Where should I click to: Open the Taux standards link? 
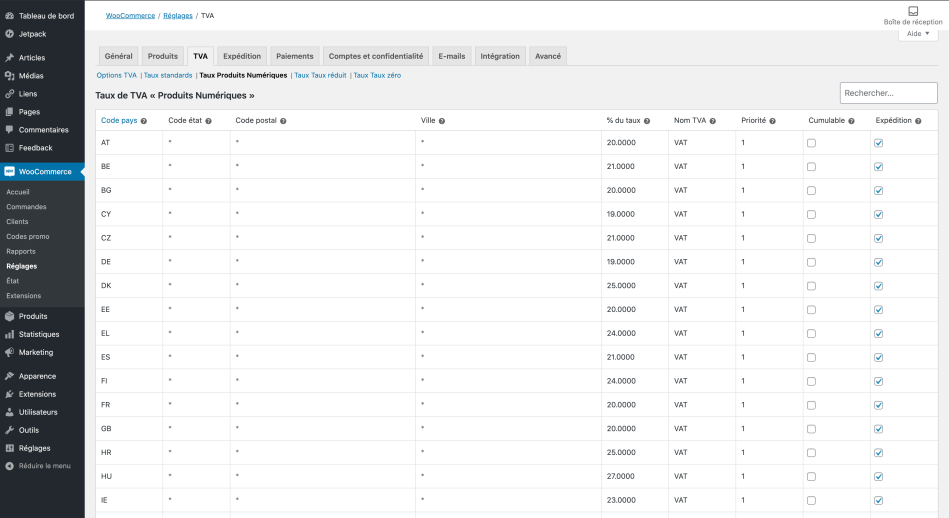click(x=168, y=75)
